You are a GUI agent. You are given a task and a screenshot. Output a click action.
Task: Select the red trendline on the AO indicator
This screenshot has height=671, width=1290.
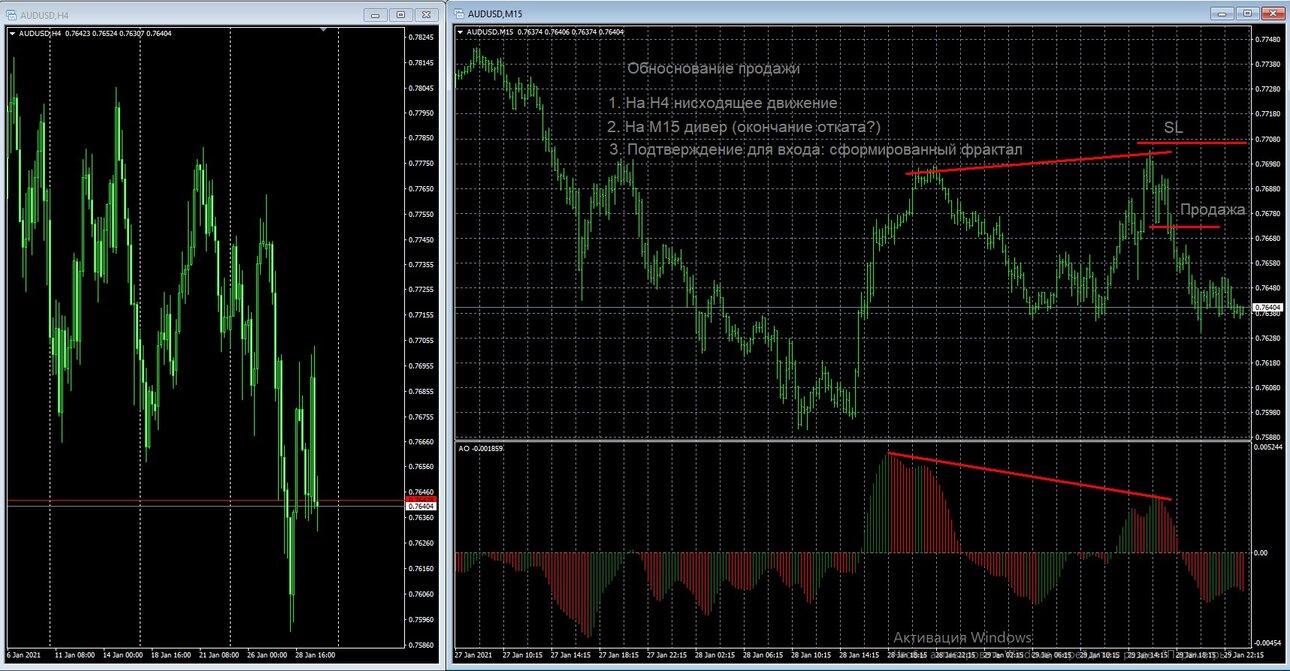1029,476
